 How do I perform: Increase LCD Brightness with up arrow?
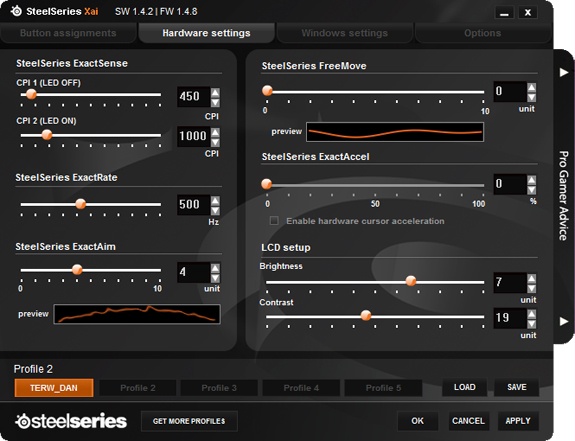531,279
